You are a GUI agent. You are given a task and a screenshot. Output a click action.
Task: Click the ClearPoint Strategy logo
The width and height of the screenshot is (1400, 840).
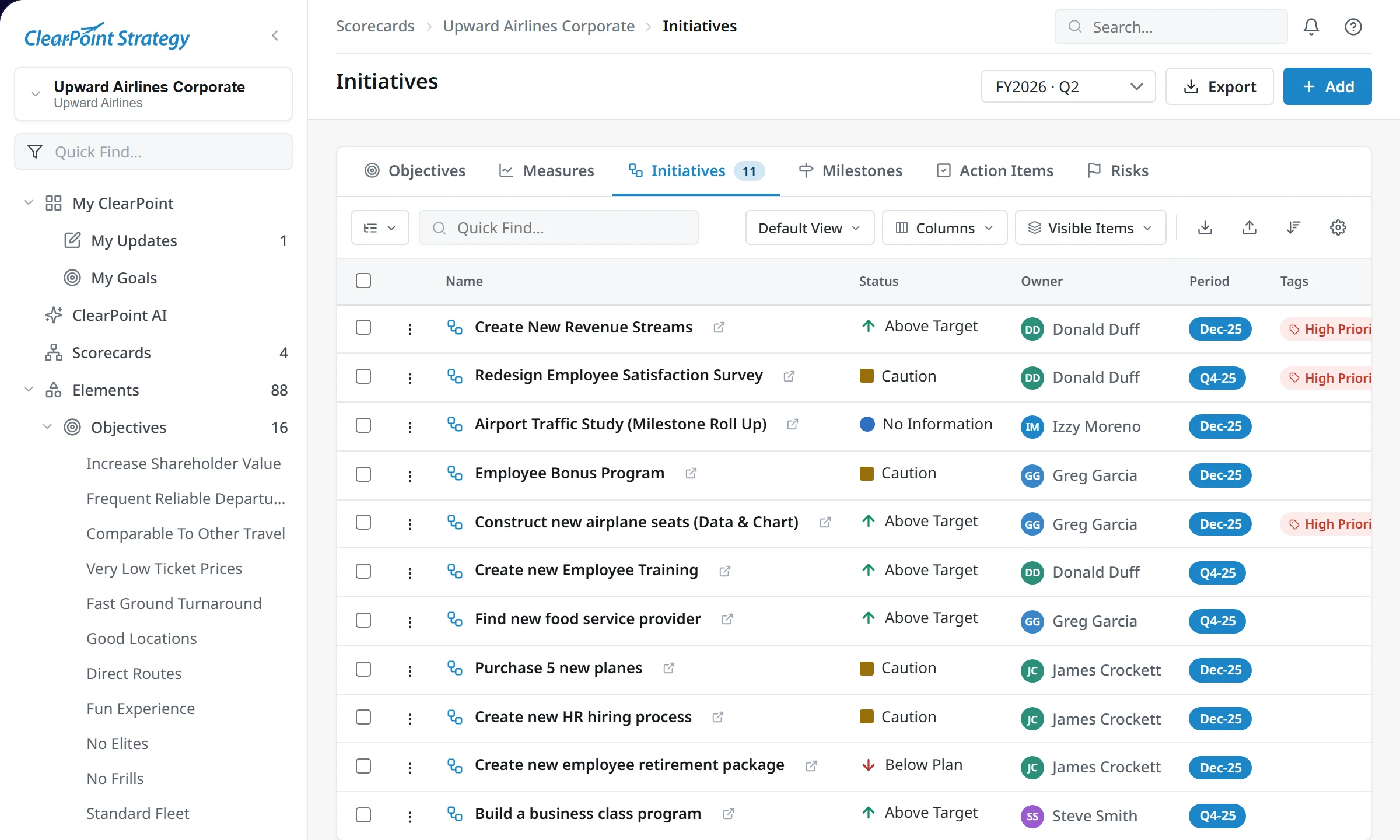[107, 36]
